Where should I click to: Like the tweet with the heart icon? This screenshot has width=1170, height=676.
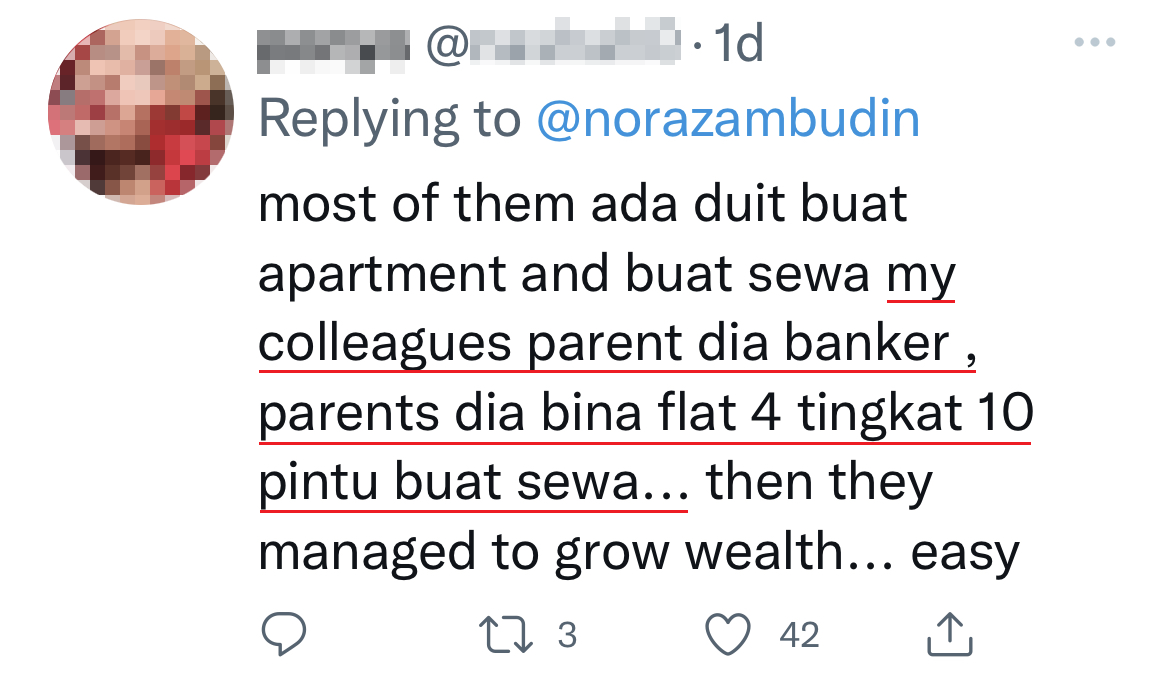click(x=728, y=634)
